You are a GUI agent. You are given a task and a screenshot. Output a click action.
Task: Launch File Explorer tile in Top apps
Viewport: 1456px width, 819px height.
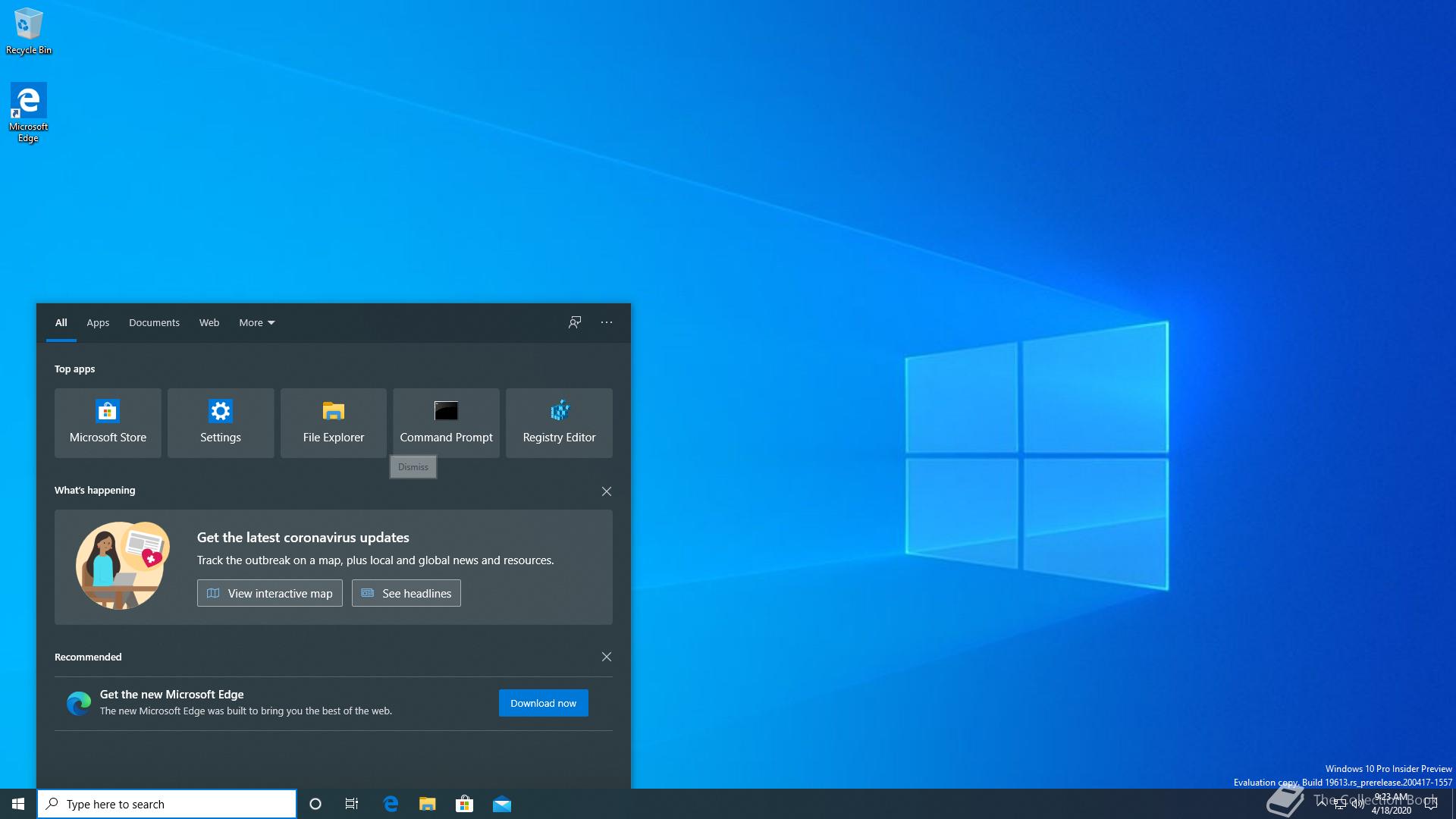pyautogui.click(x=334, y=422)
